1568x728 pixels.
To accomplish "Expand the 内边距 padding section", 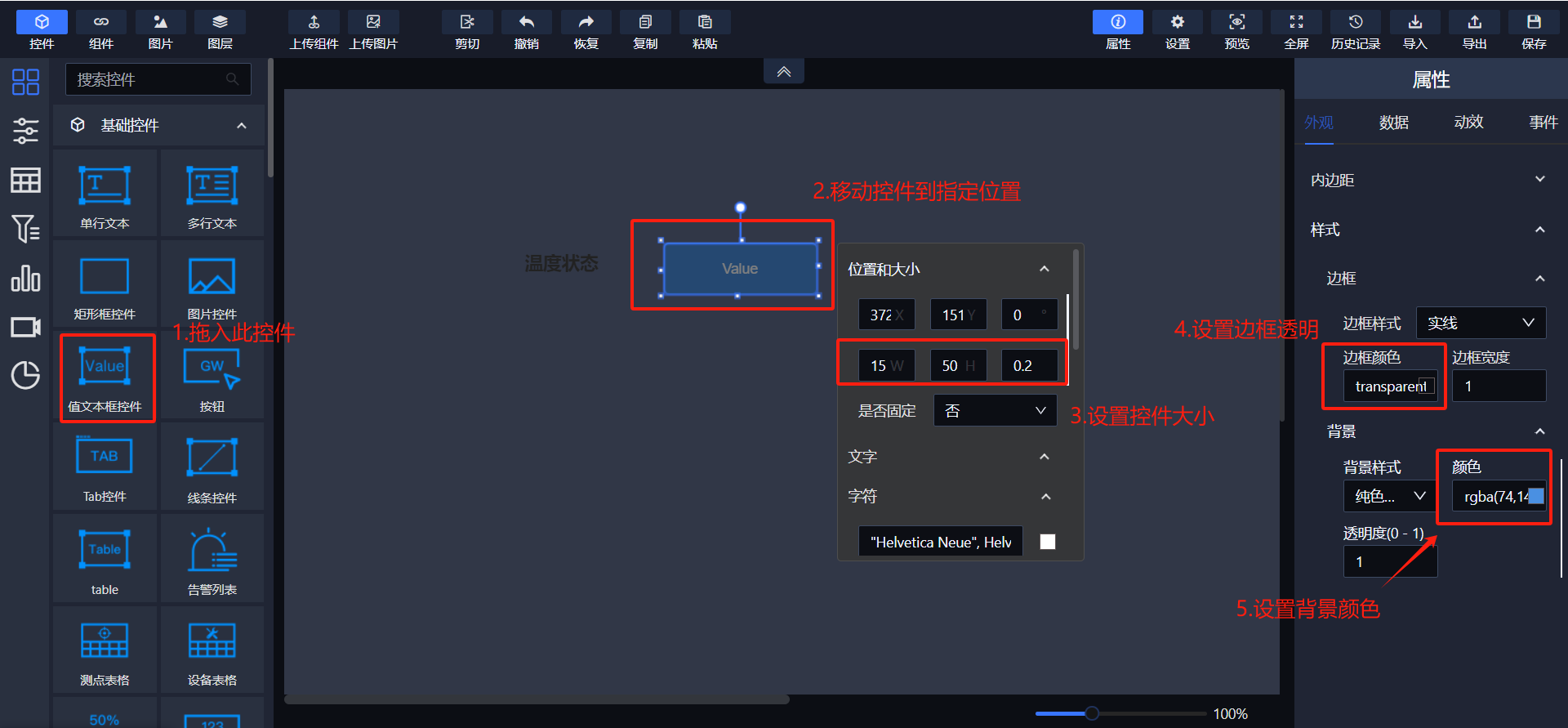I will (1540, 180).
